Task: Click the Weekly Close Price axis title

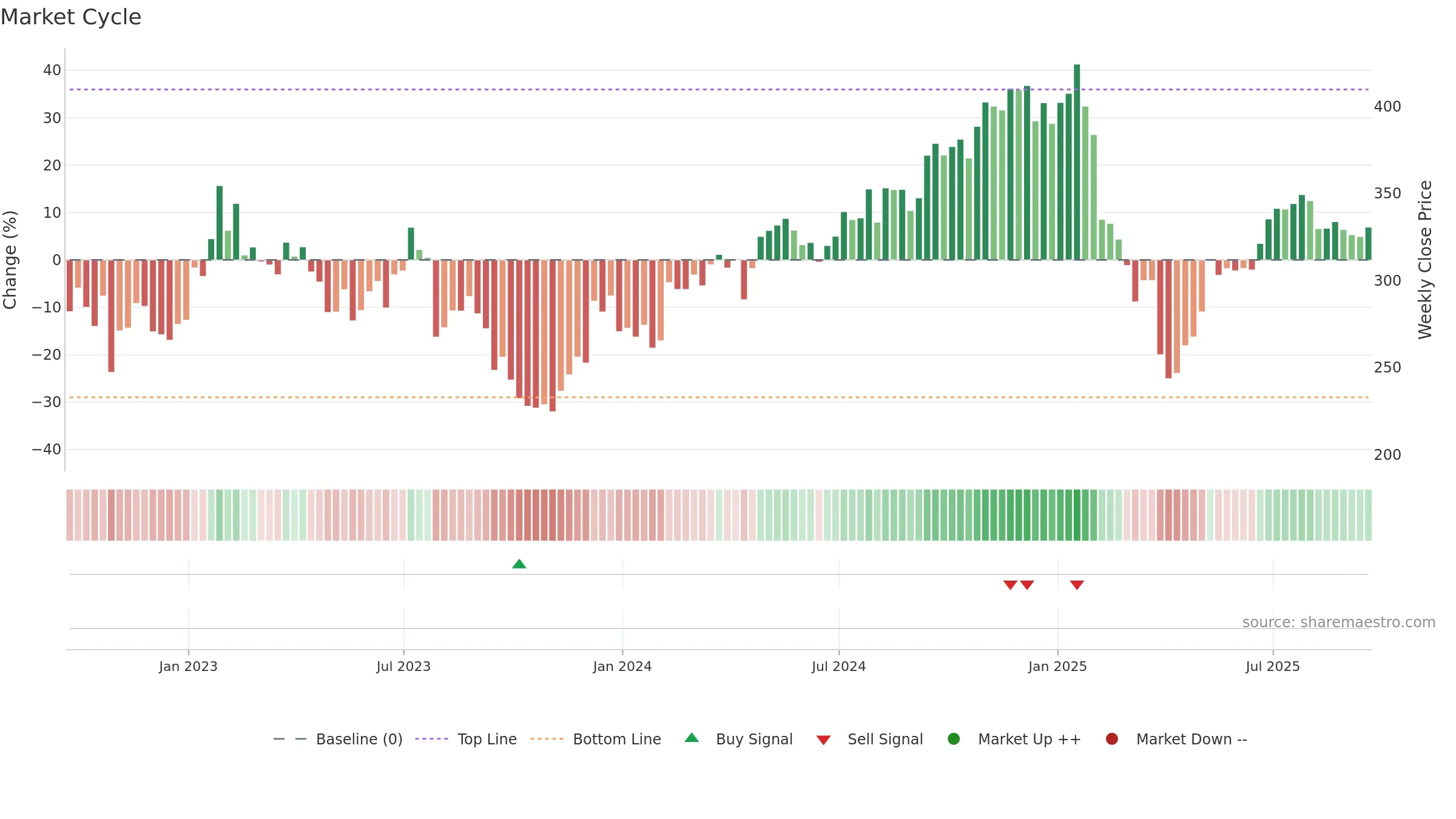Action: click(1425, 260)
